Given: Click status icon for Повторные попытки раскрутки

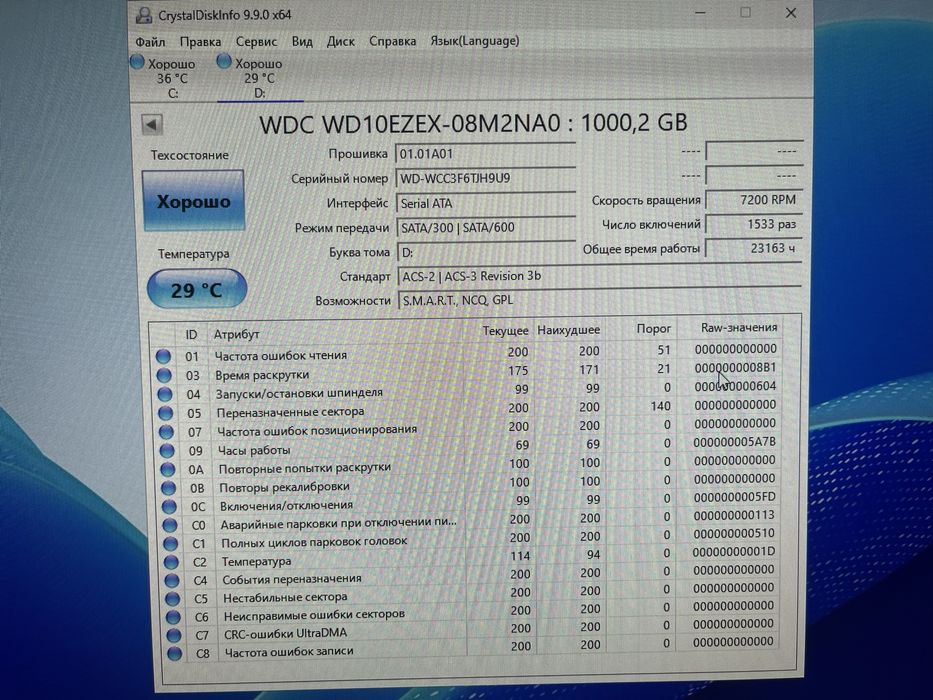Looking at the screenshot, I should [x=168, y=470].
